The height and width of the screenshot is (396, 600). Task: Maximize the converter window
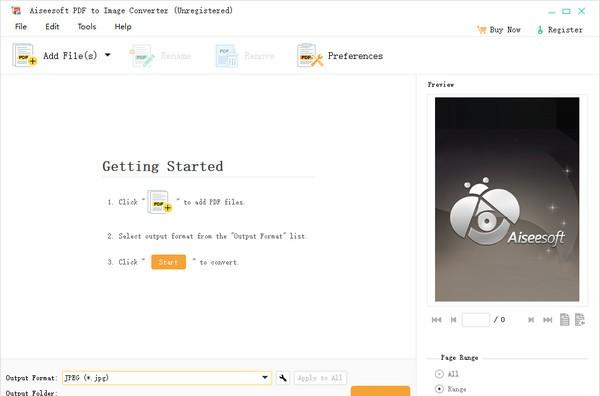[x=566, y=11]
